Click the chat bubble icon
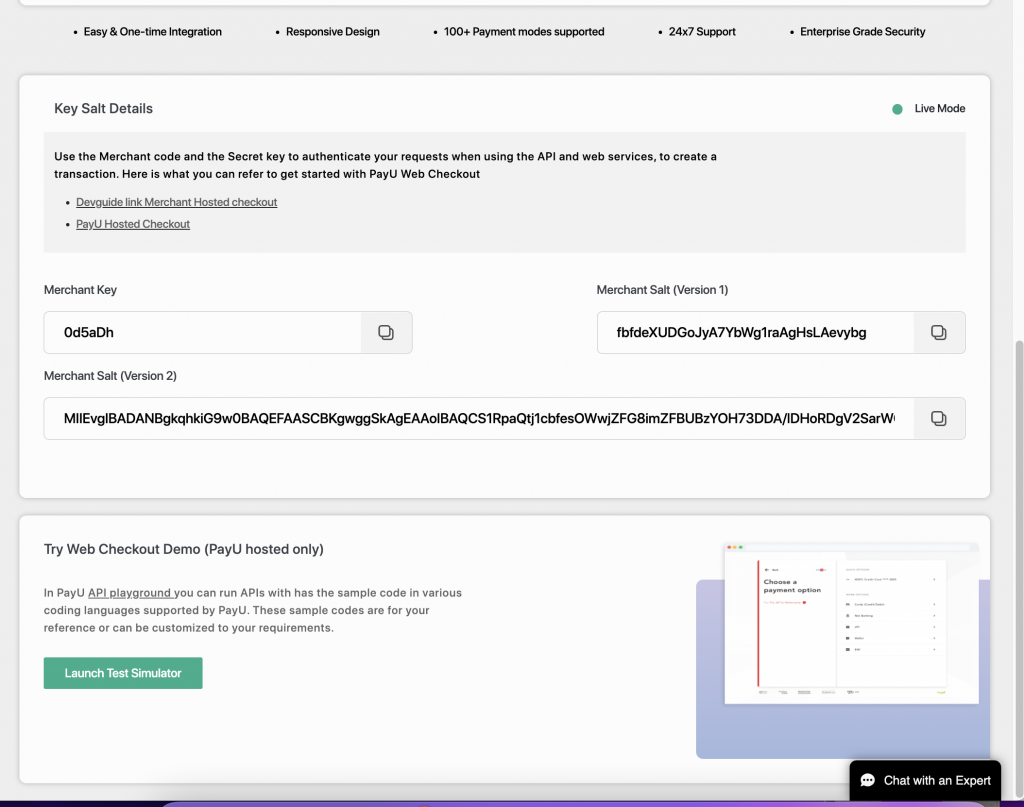The image size is (1024, 807). [867, 780]
